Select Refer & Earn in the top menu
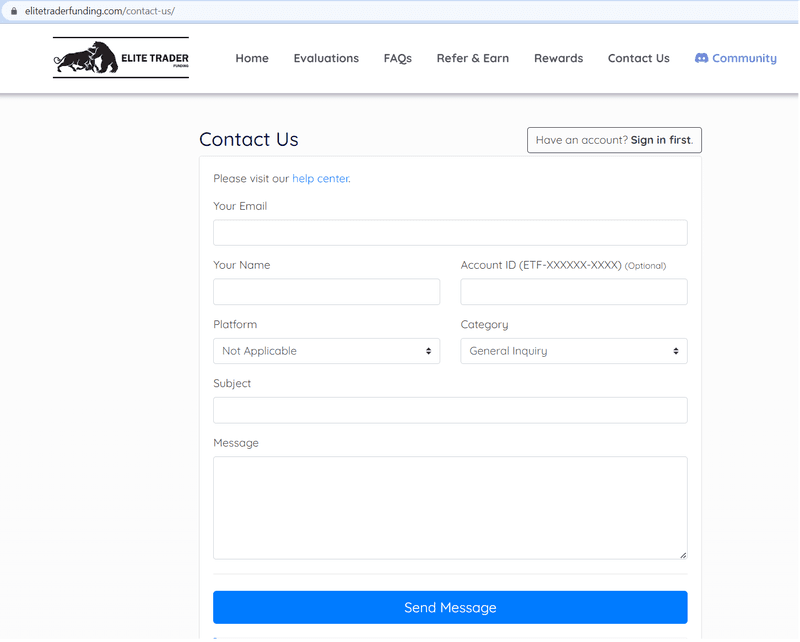Viewport: 800px width, 642px height. click(473, 58)
